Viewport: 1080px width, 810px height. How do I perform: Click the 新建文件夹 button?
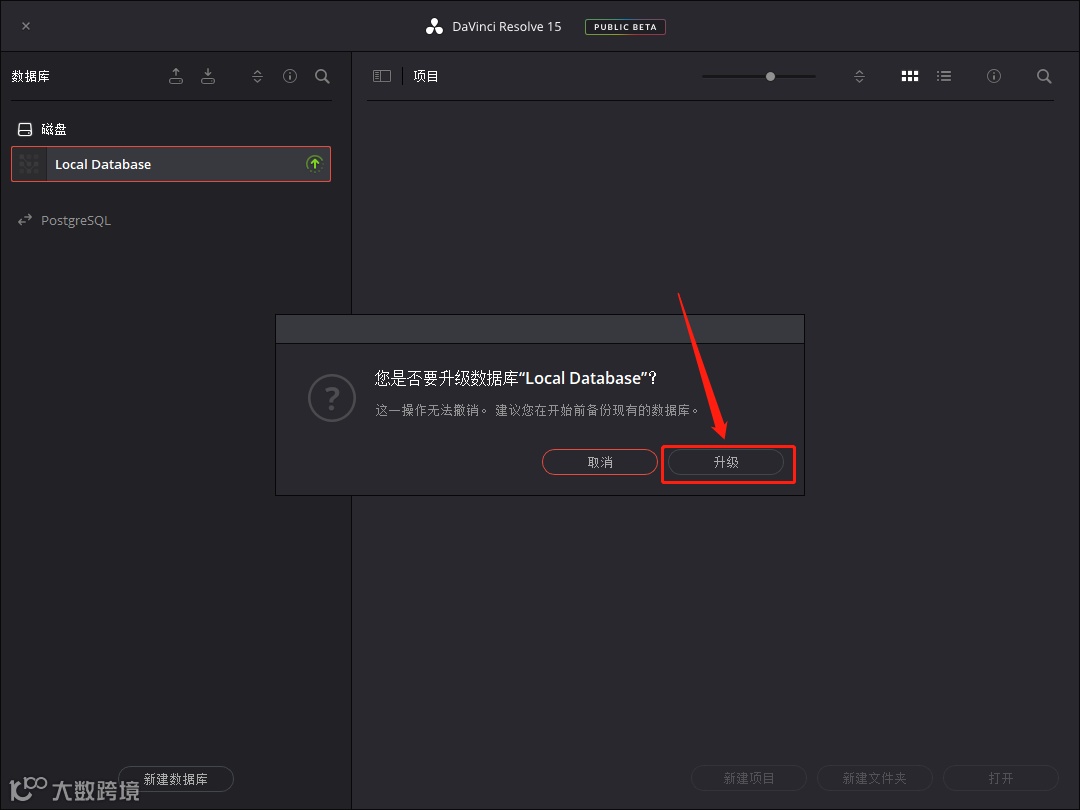tap(875, 778)
